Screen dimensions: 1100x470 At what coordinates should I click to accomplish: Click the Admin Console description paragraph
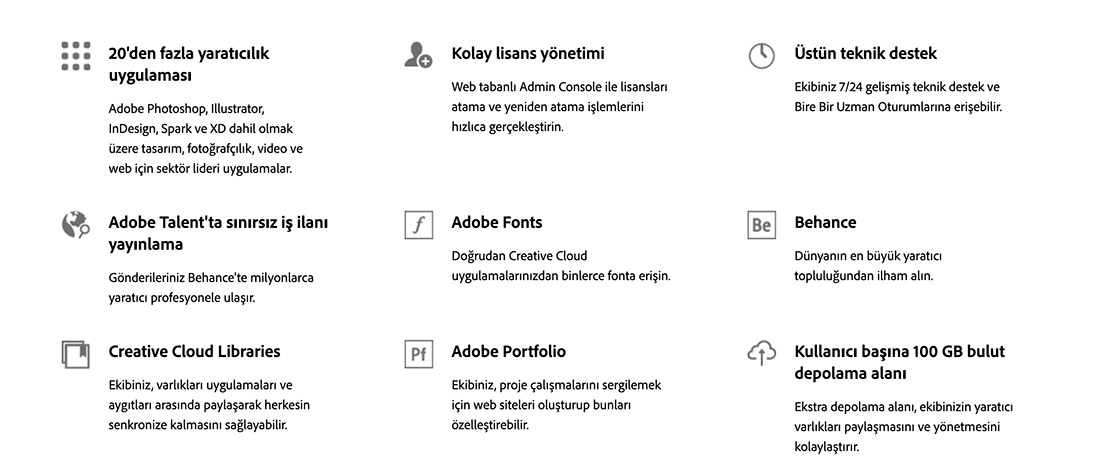pos(559,107)
